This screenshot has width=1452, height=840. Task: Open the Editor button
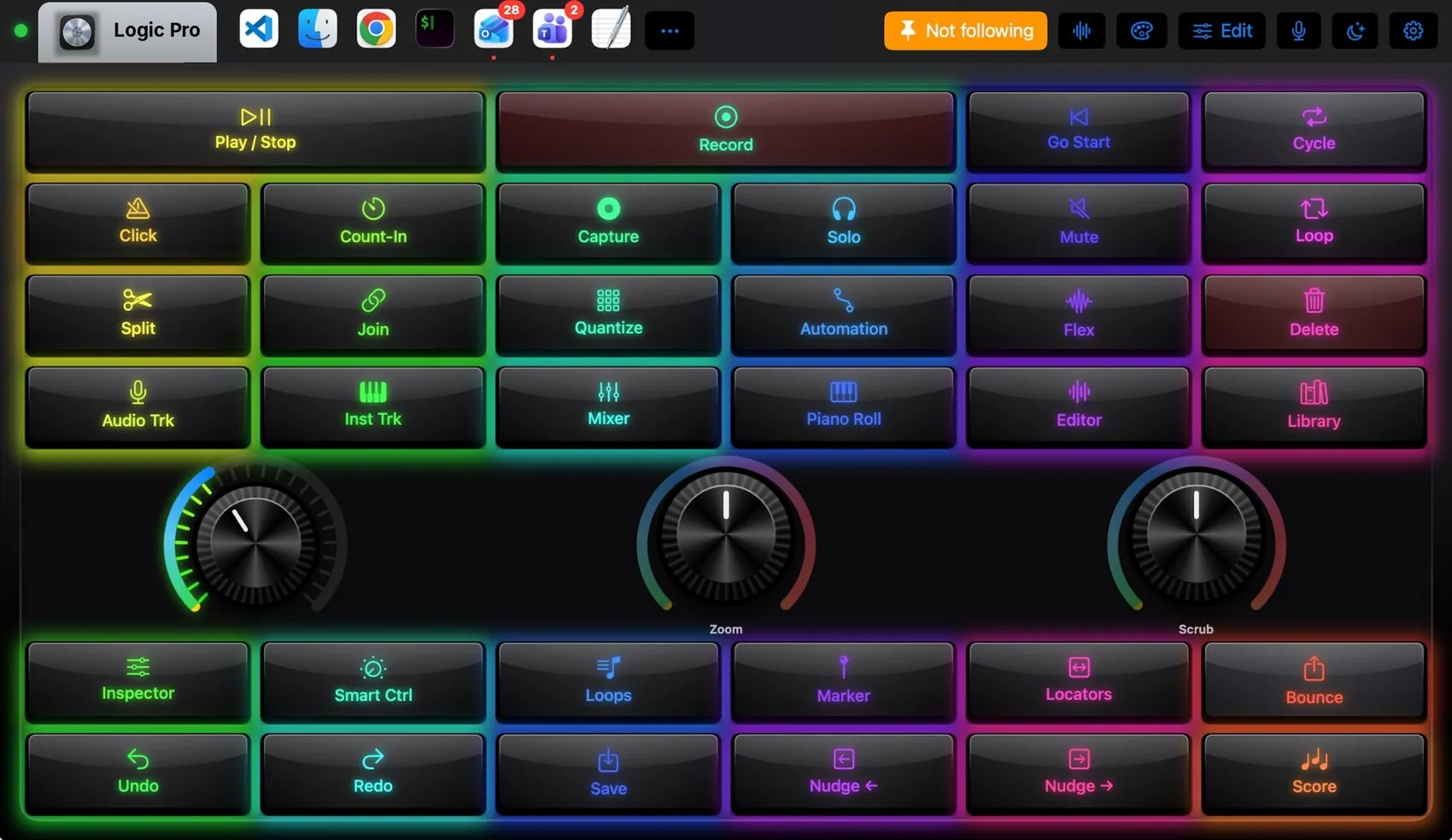coord(1079,406)
